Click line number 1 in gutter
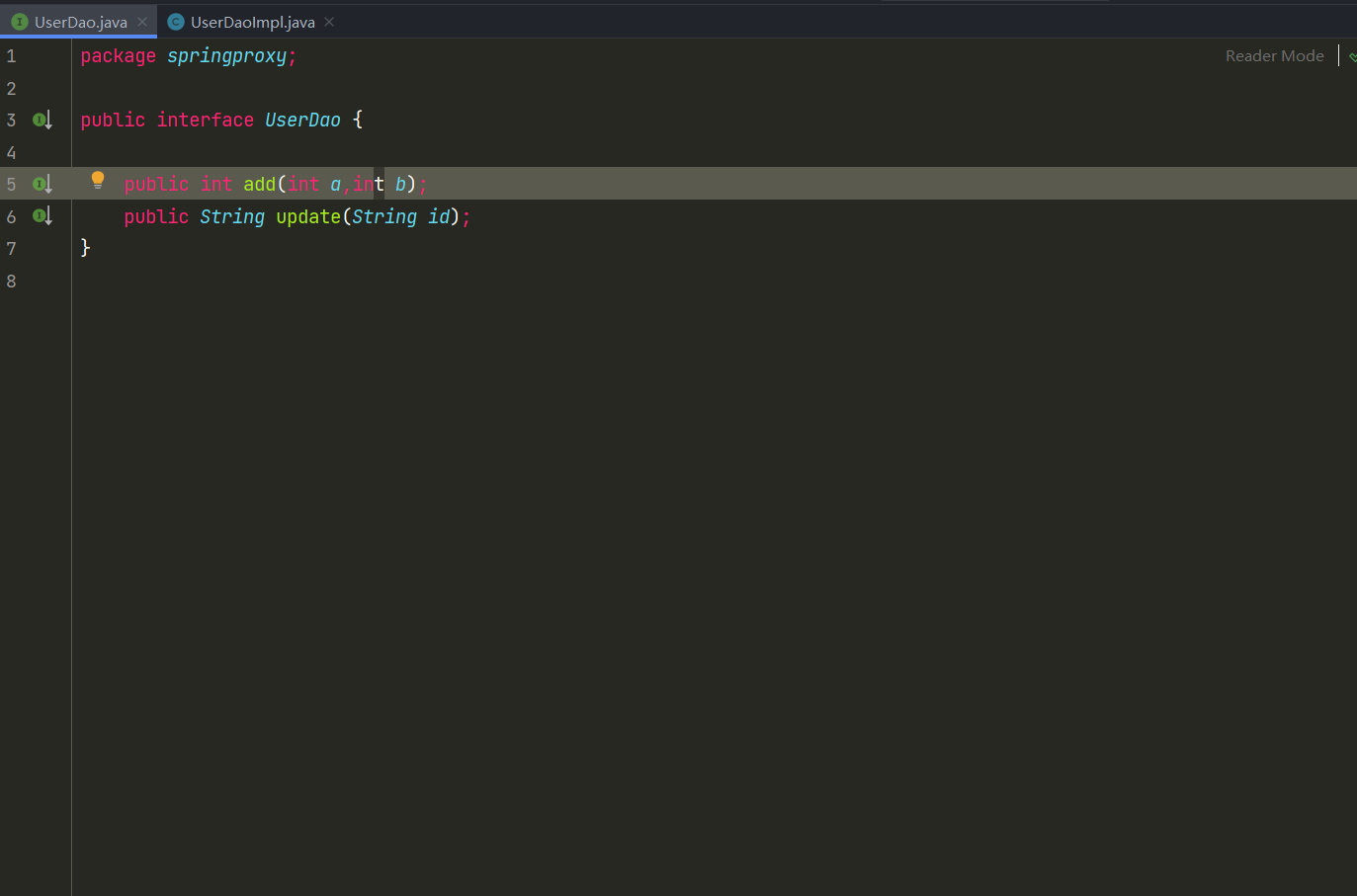 pyautogui.click(x=12, y=56)
